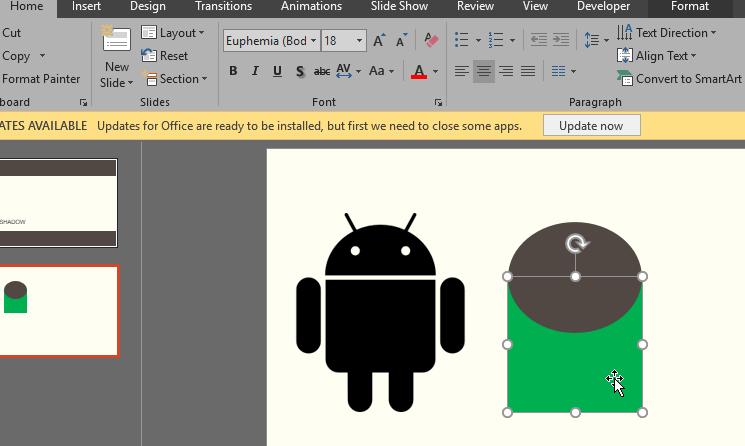
Task: Click the Bullets list icon
Action: (461, 40)
